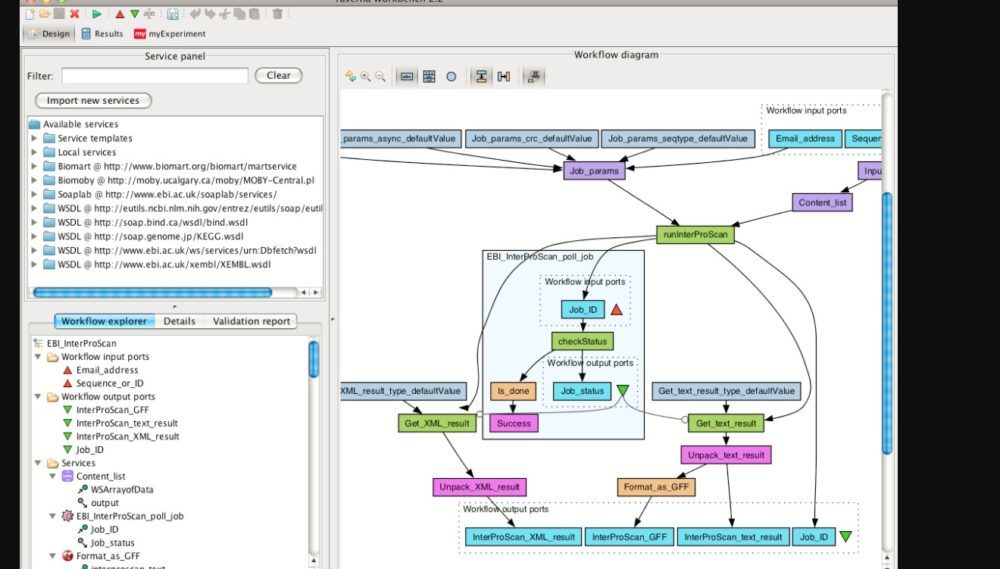Click the zoom out magnifier icon

coord(381,76)
